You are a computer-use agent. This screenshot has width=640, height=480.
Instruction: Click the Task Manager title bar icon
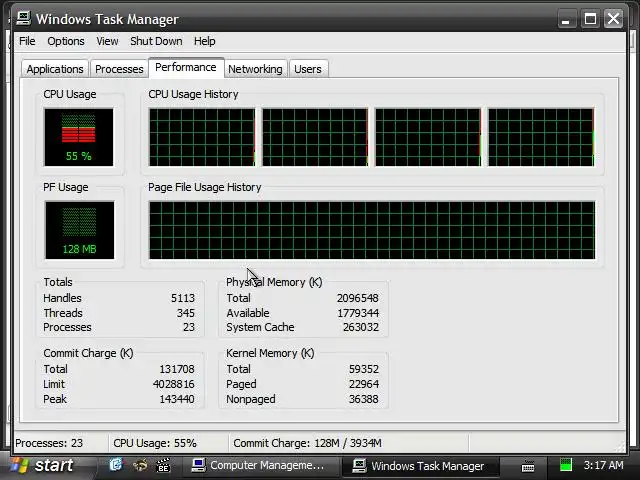click(23, 18)
